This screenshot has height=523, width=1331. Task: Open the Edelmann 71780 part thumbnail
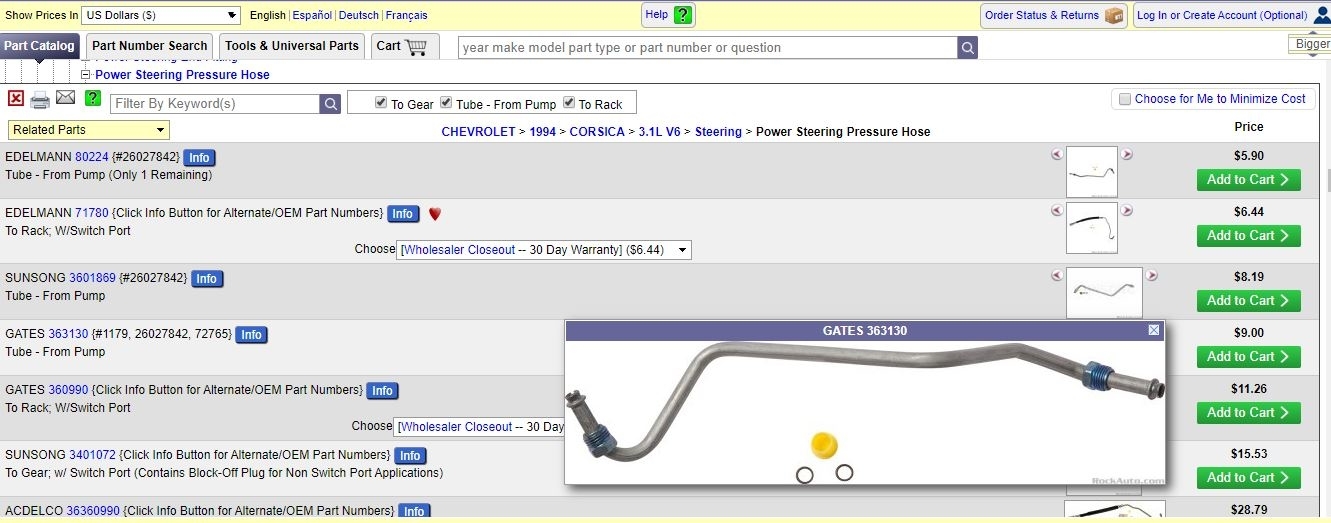click(x=1092, y=228)
